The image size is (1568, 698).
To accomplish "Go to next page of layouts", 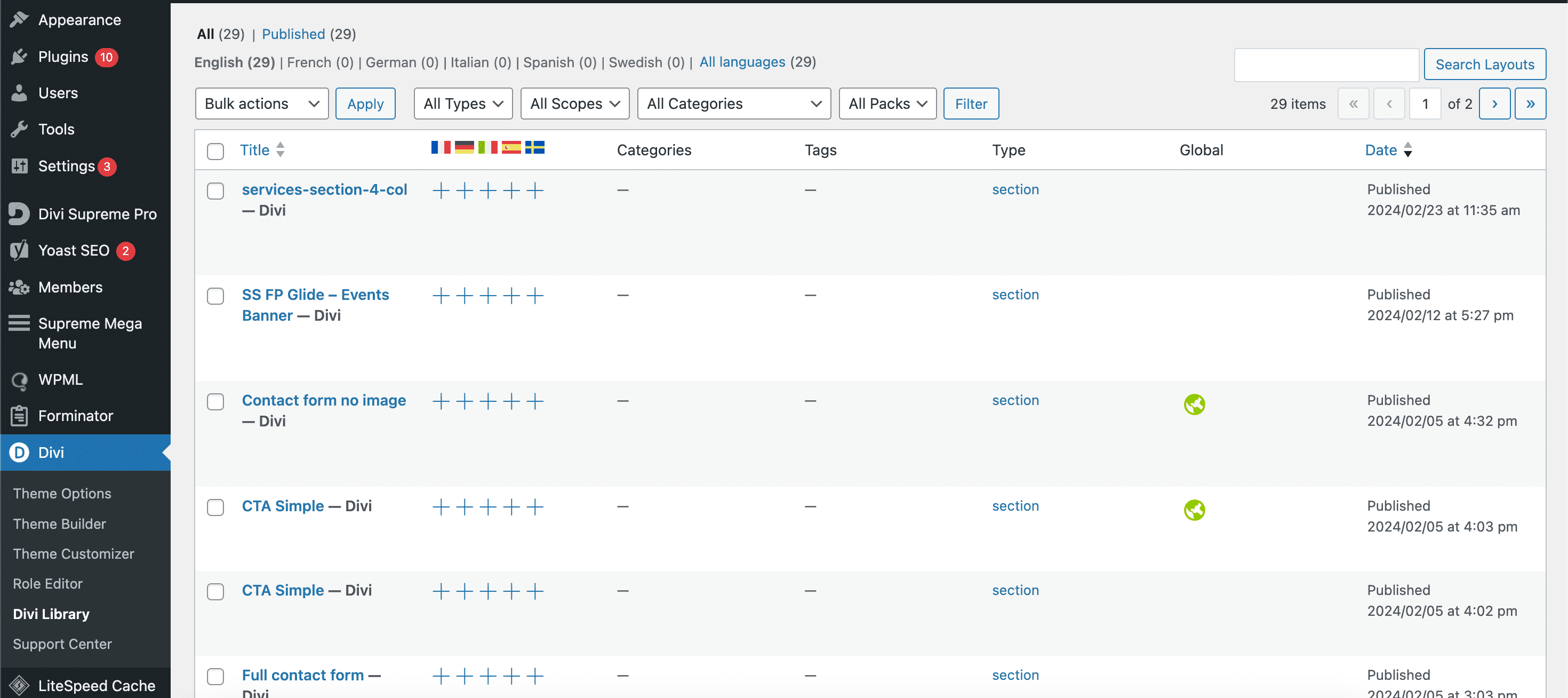I will pos(1494,104).
